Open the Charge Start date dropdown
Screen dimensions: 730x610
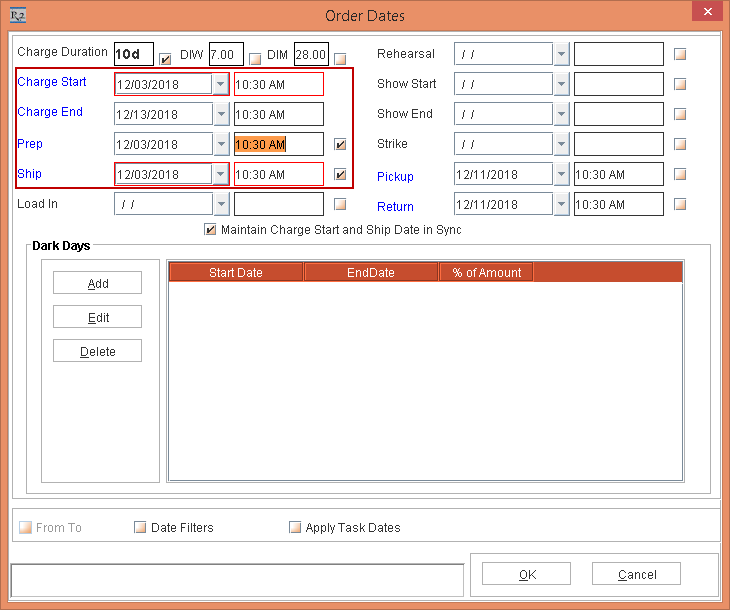click(x=221, y=85)
